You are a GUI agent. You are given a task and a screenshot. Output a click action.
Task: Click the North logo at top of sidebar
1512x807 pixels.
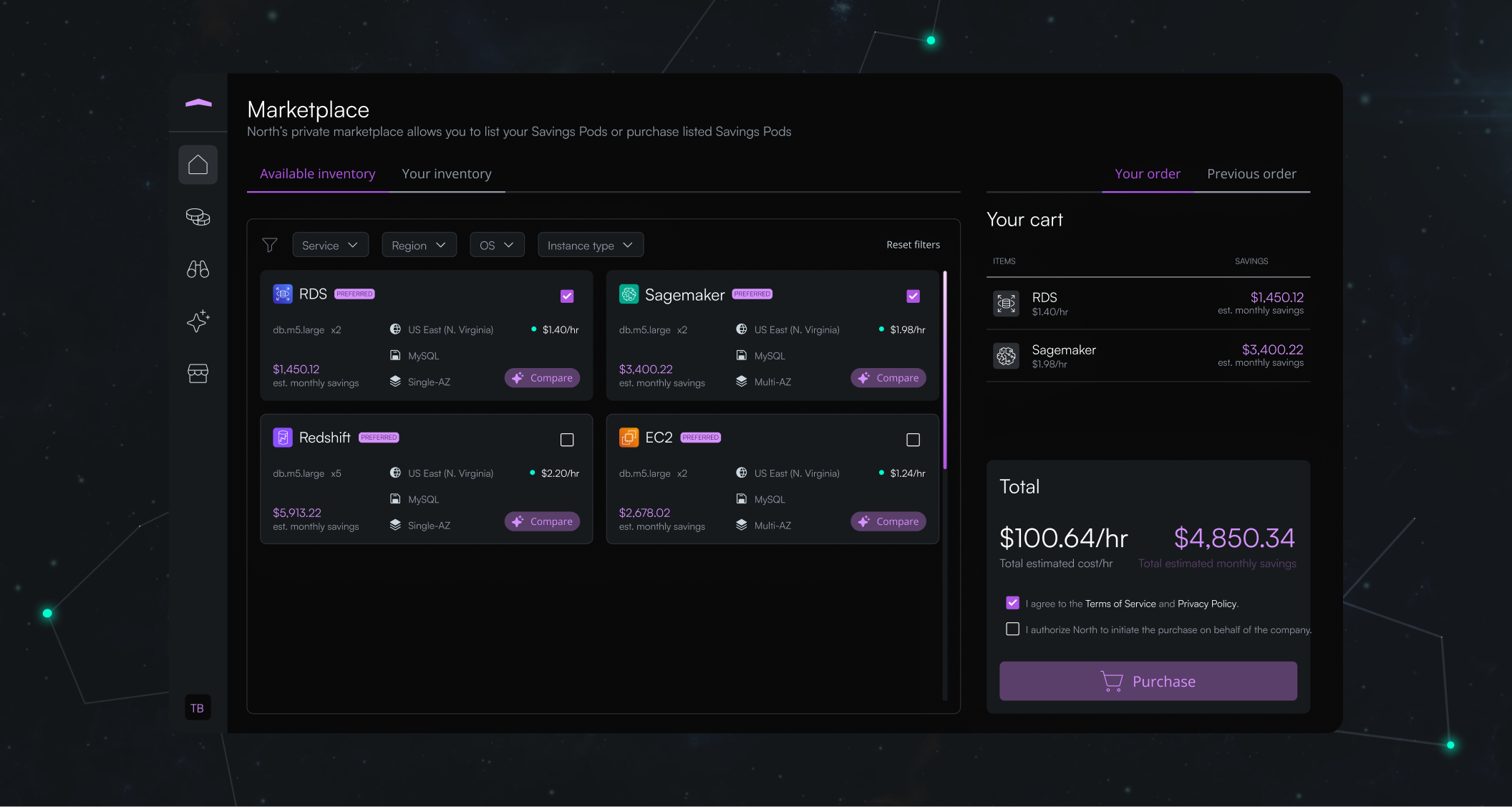click(x=198, y=104)
